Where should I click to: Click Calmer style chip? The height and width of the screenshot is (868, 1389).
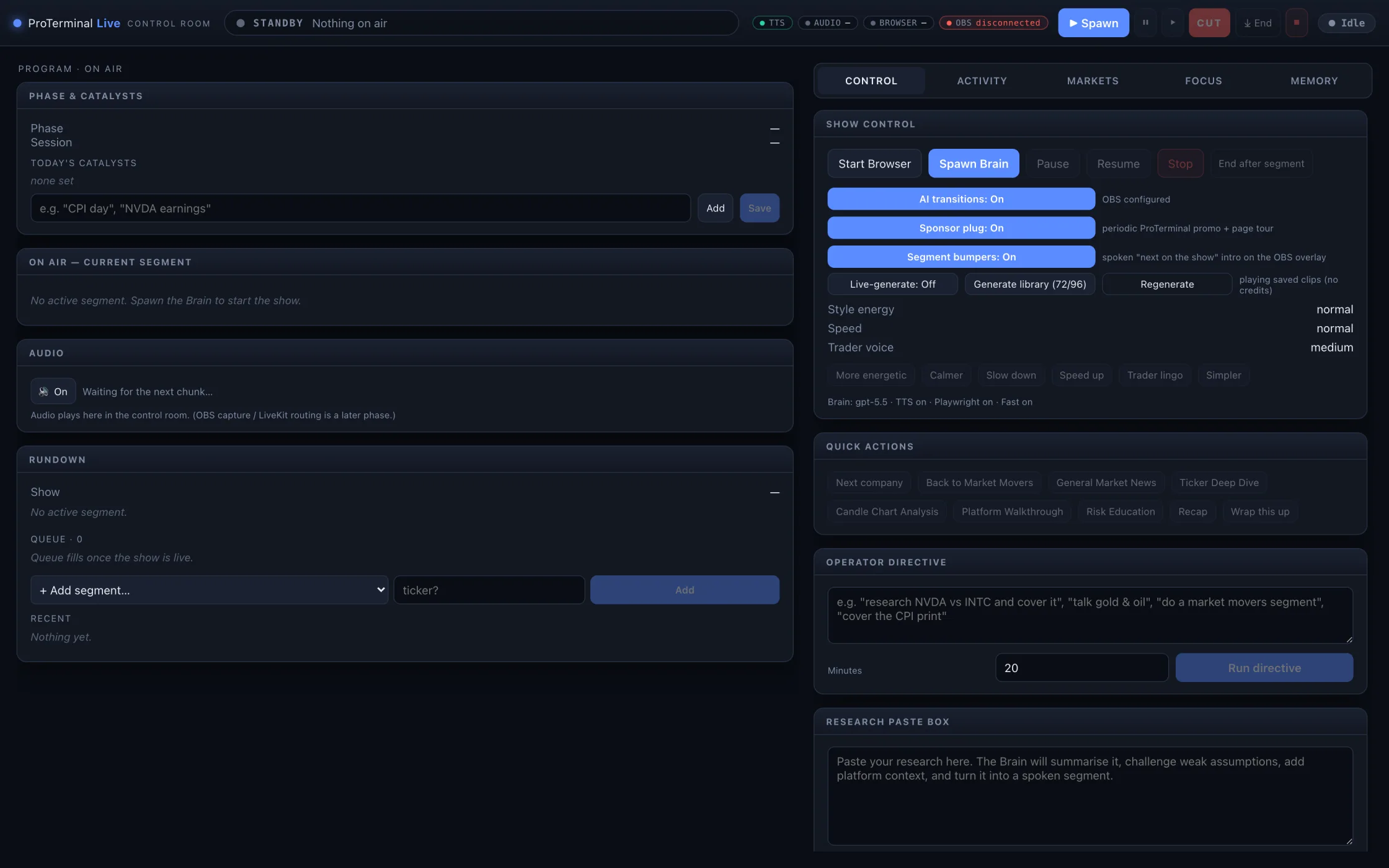[946, 375]
